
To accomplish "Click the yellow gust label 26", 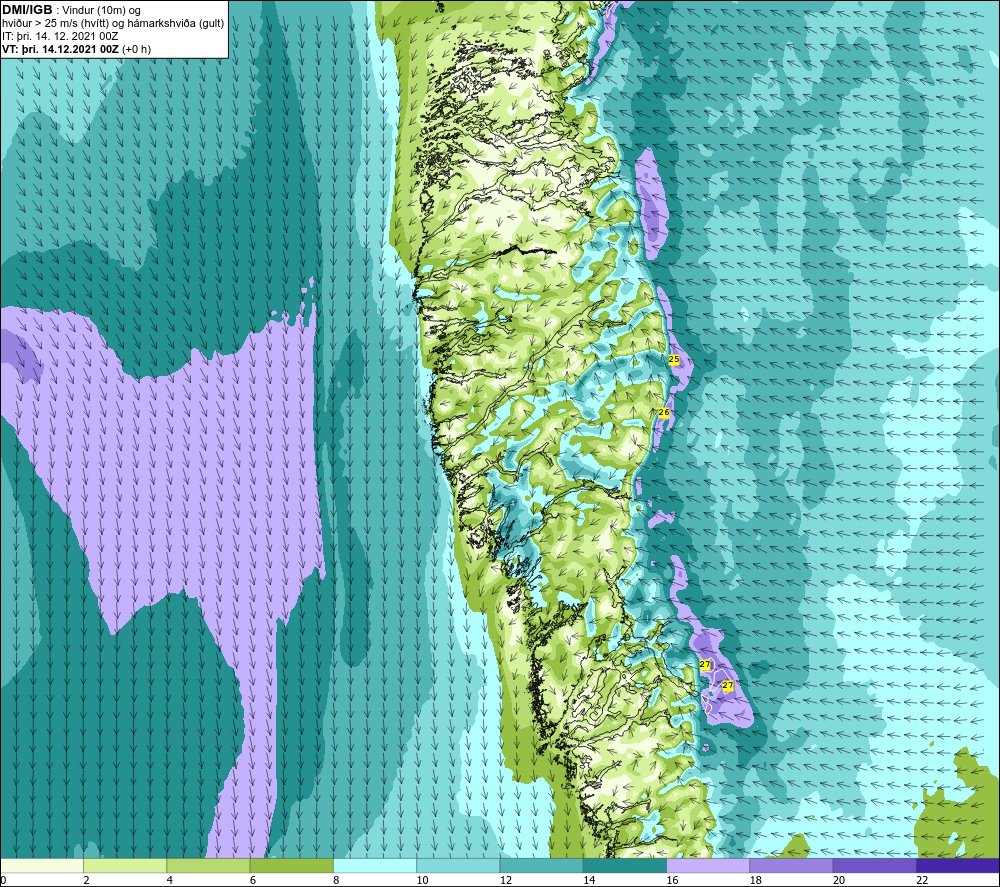I will click(x=663, y=413).
